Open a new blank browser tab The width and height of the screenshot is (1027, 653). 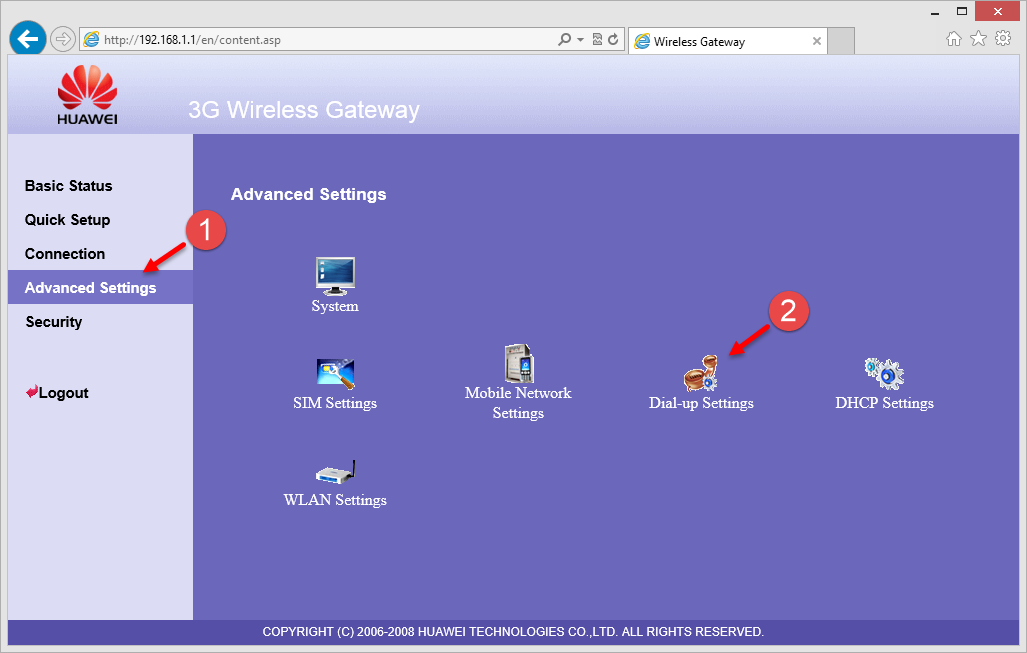pos(841,41)
